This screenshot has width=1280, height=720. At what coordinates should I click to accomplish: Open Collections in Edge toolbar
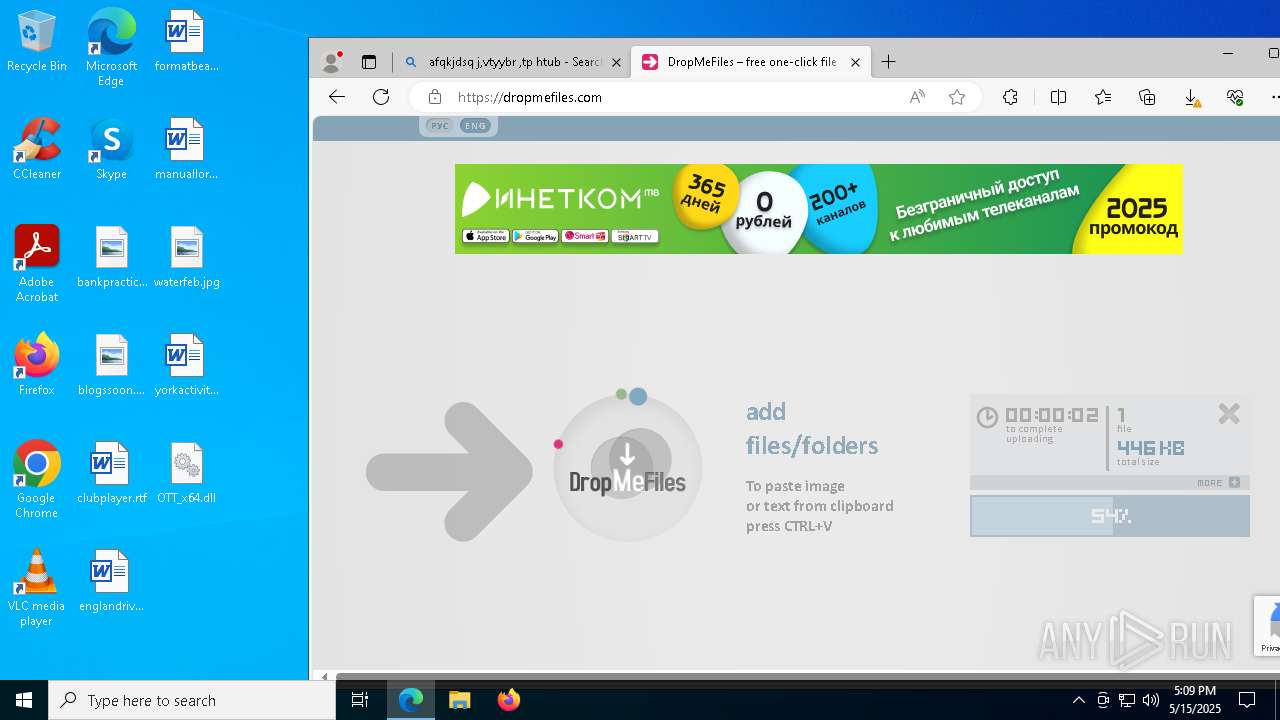pyautogui.click(x=1148, y=97)
